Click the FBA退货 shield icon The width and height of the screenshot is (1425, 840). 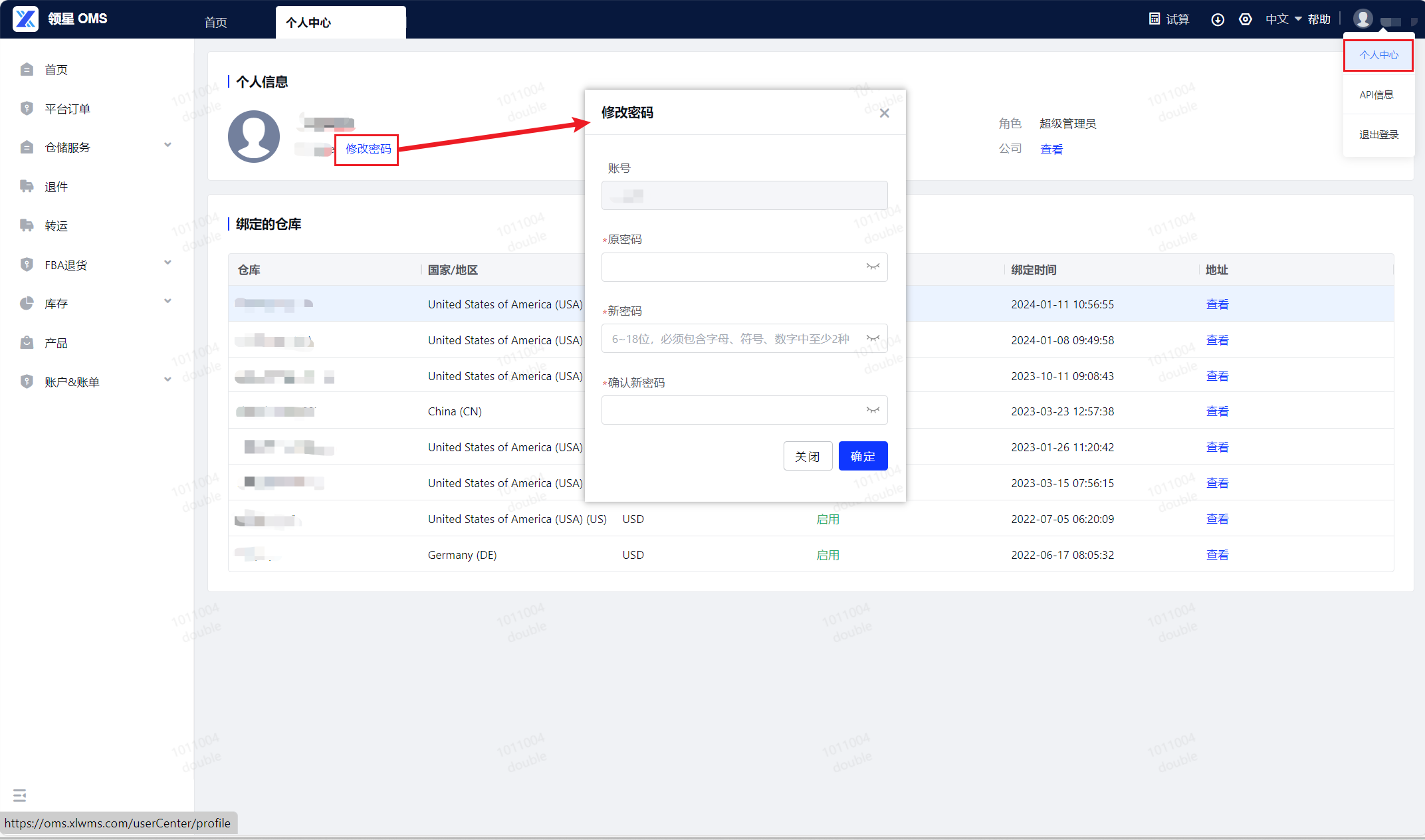pos(27,264)
